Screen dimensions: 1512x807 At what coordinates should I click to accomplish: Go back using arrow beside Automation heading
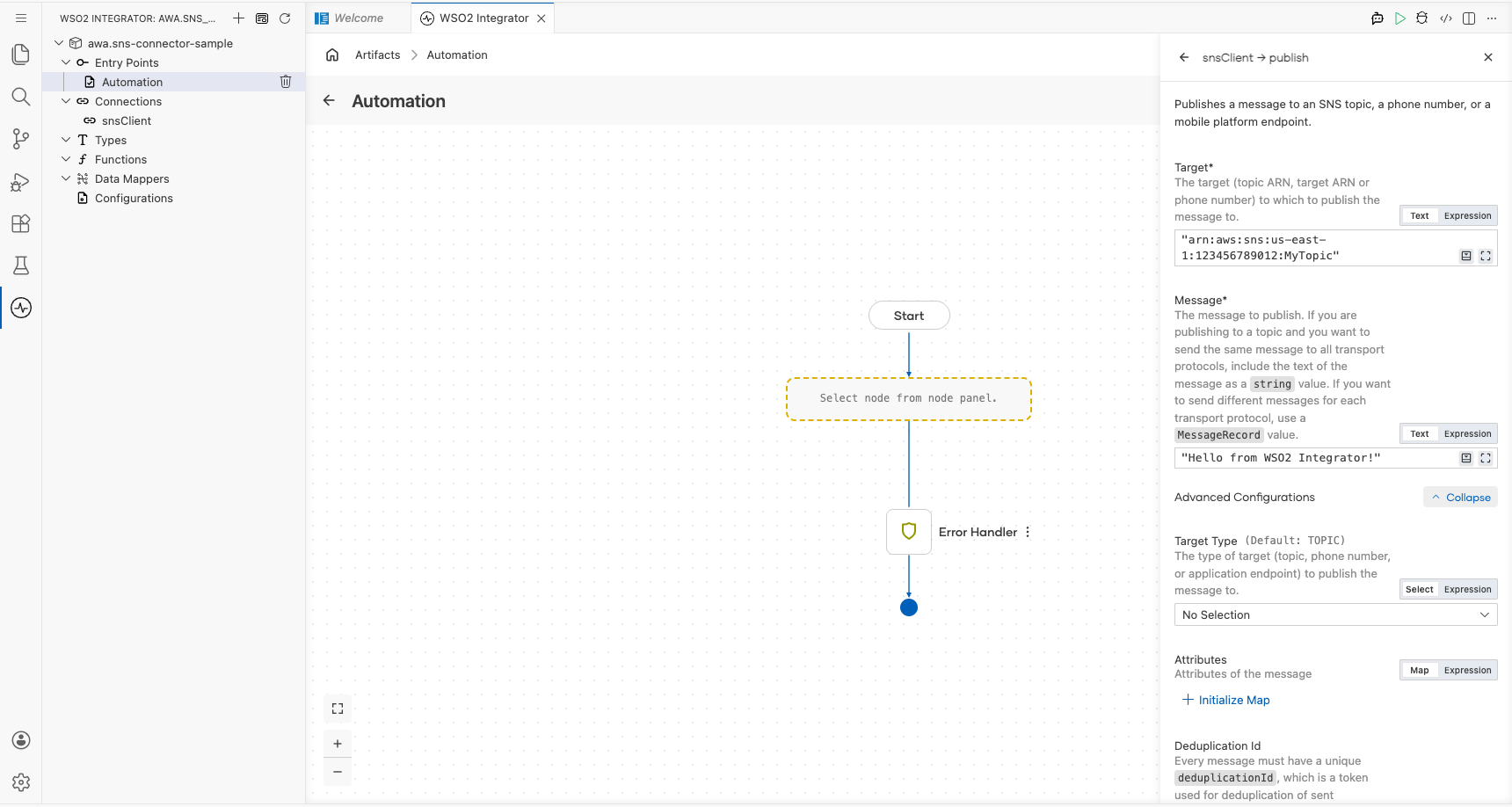pos(329,100)
